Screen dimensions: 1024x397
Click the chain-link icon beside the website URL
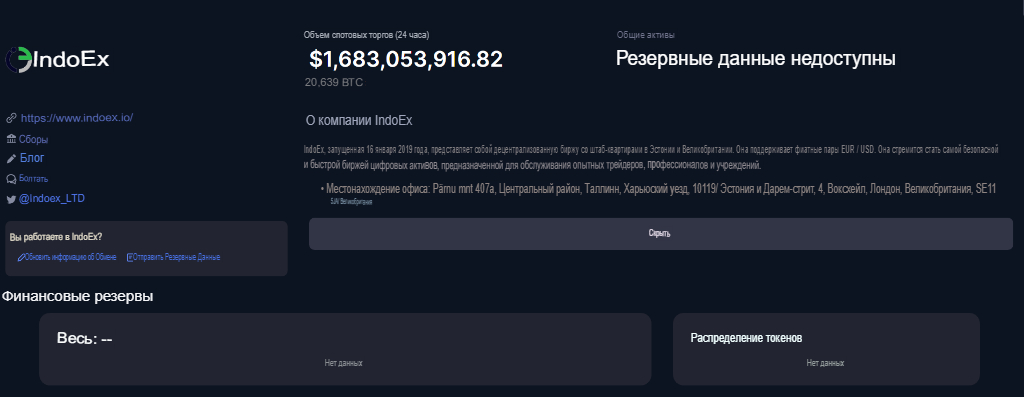tap(11, 118)
